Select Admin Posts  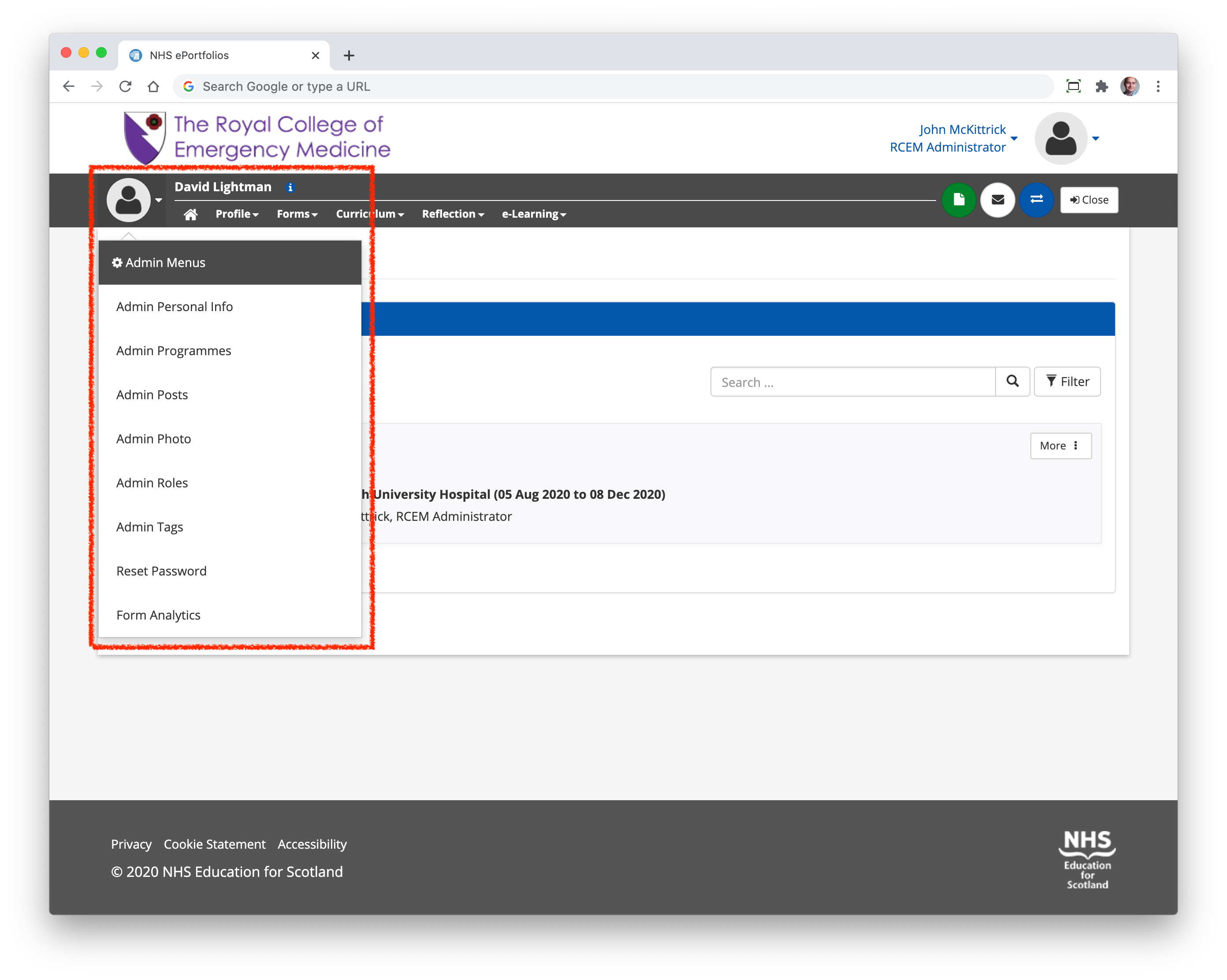tap(230, 395)
